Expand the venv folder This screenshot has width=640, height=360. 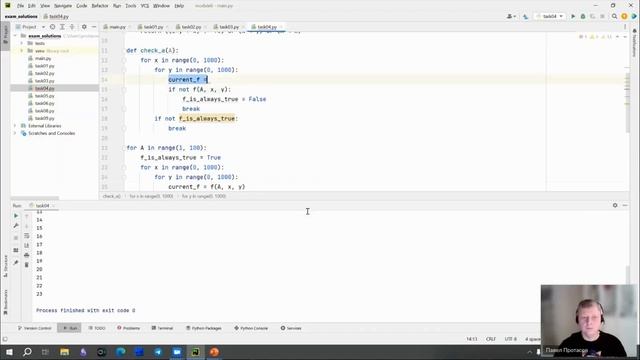click(22, 51)
